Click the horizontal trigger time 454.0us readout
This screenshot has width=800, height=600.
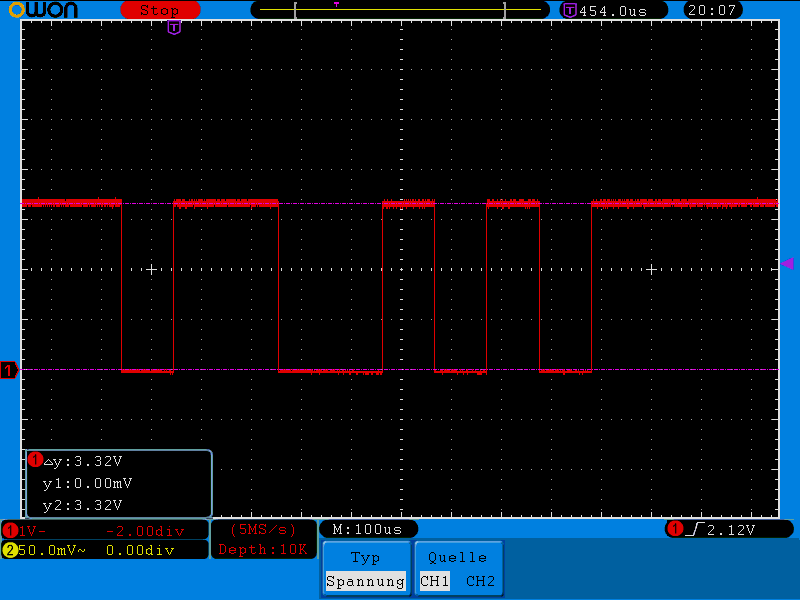click(613, 11)
